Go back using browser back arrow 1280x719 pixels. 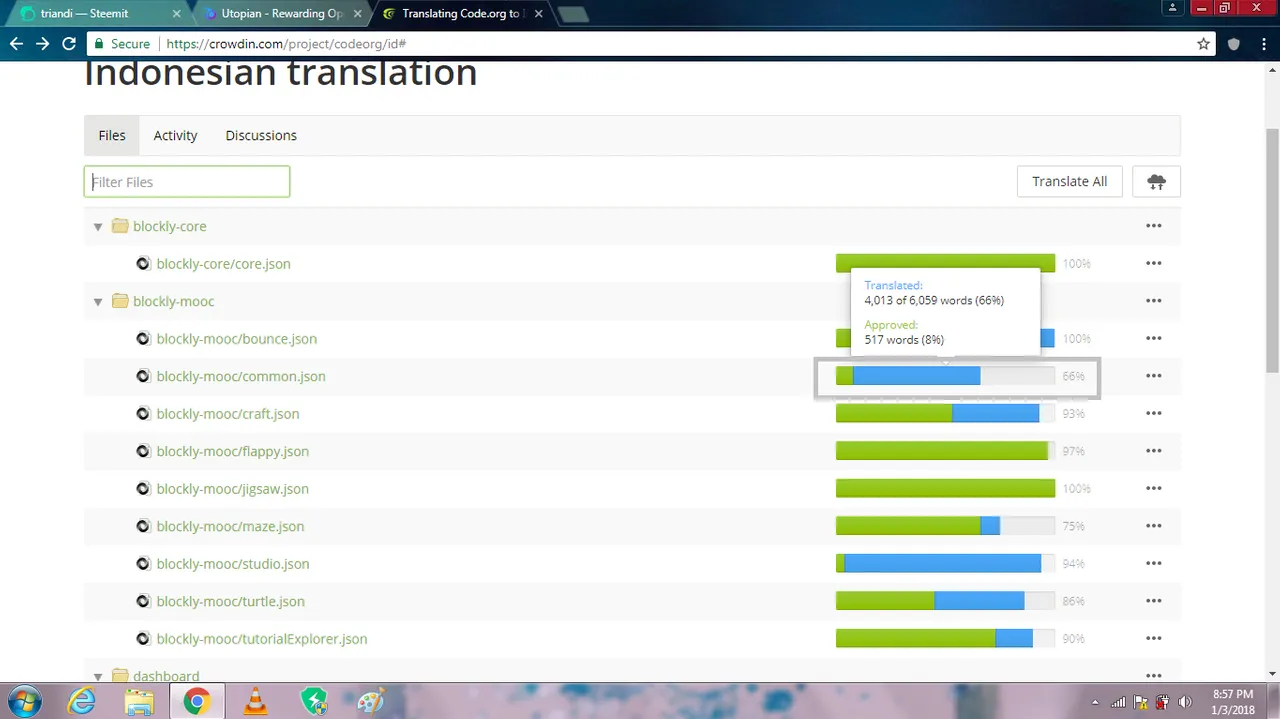[16, 44]
